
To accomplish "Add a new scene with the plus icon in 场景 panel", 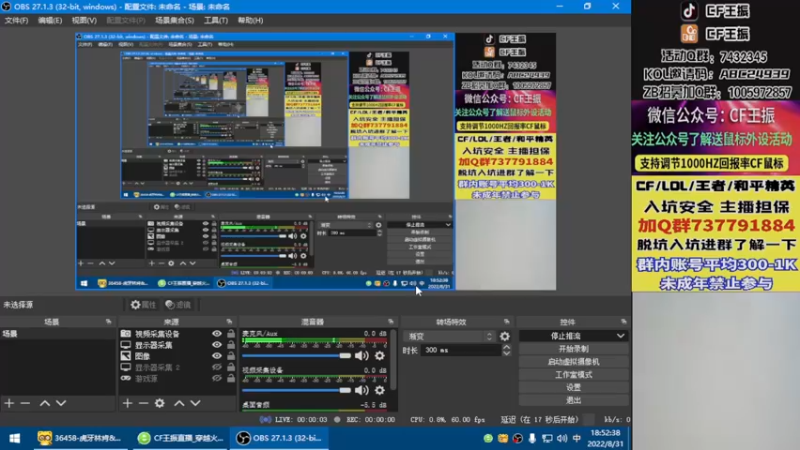I will pyautogui.click(x=9, y=403).
